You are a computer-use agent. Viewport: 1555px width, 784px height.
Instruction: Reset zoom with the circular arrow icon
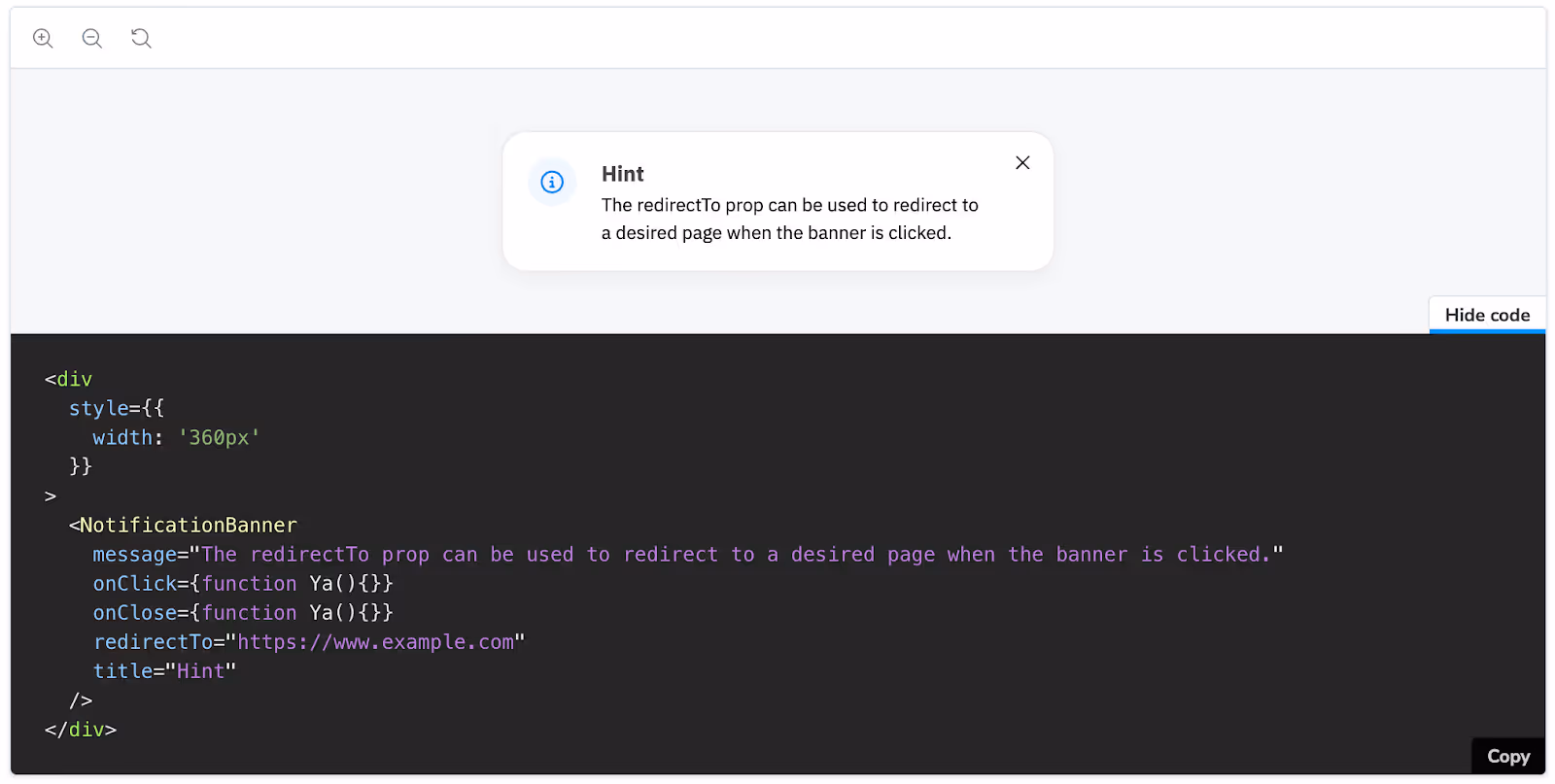click(x=142, y=38)
